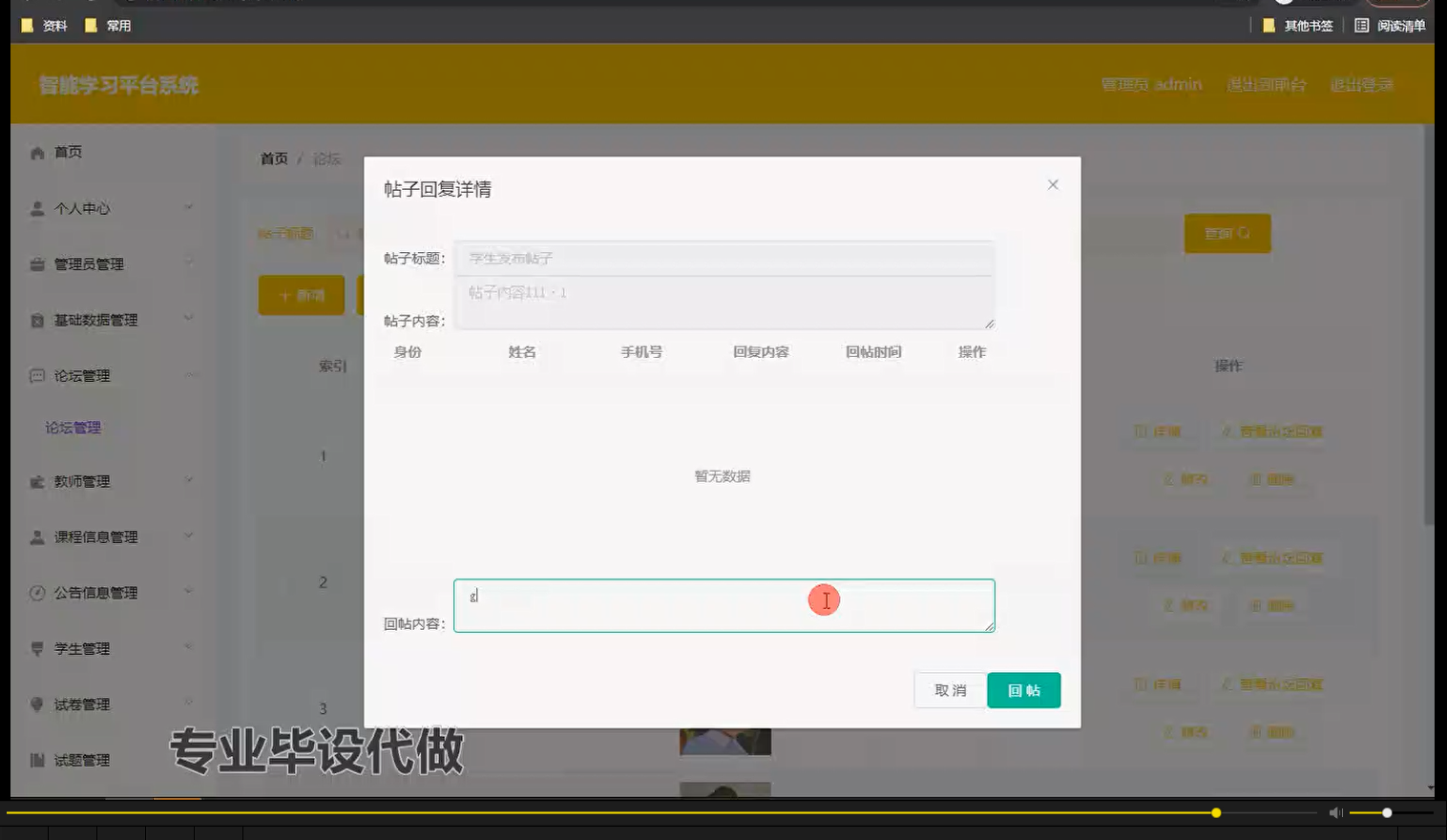Image resolution: width=1447 pixels, height=840 pixels.
Task: Expand the 课程信息管理 menu chevron
Action: tap(190, 536)
